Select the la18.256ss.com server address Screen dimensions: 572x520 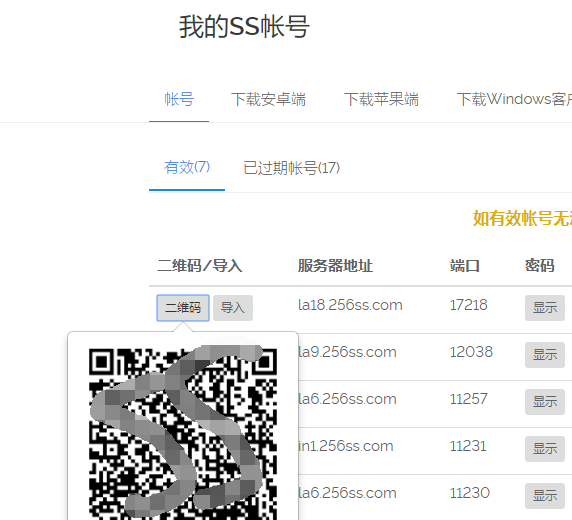(x=350, y=305)
